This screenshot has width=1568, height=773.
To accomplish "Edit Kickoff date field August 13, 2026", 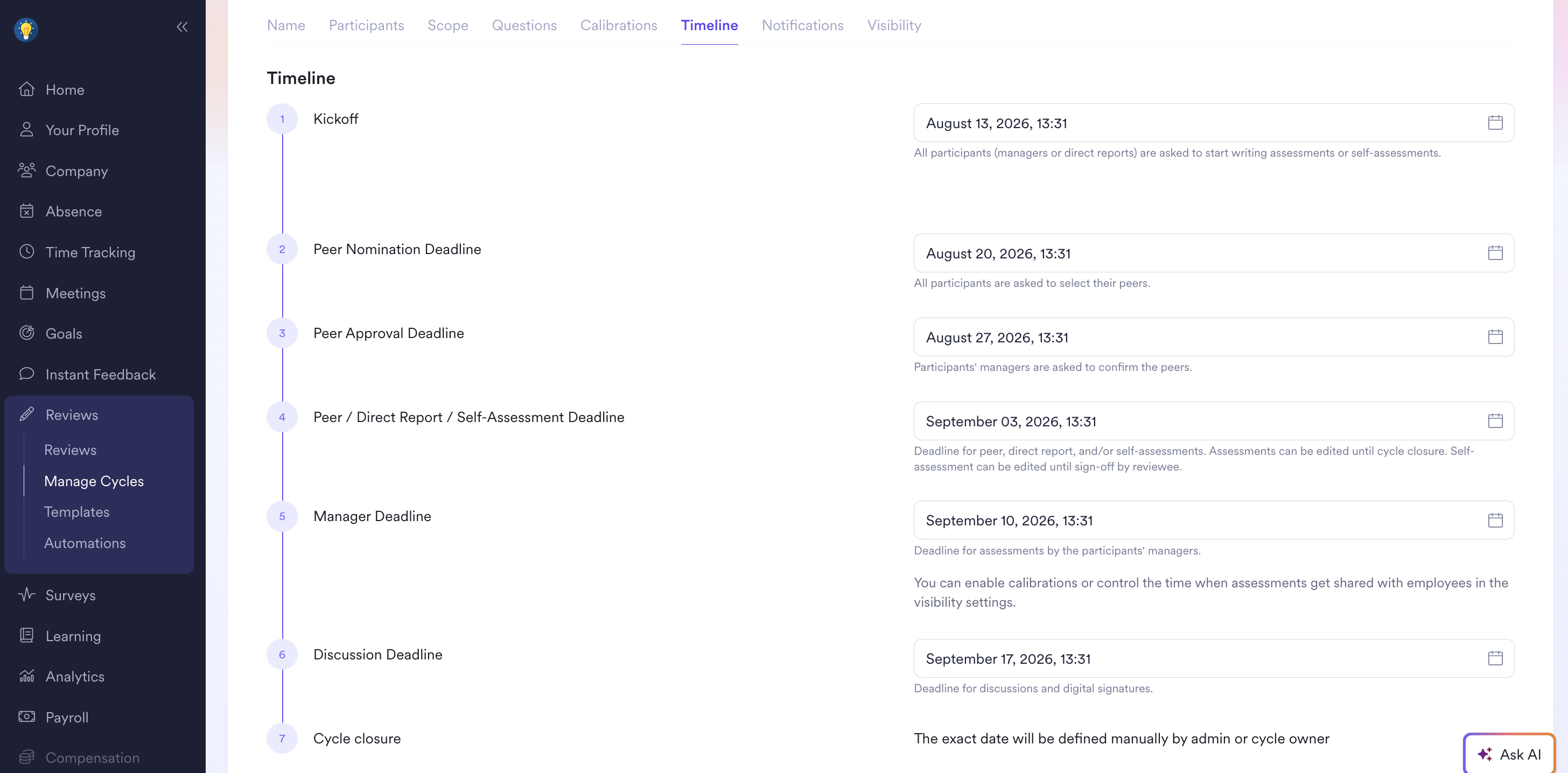I will pyautogui.click(x=1214, y=123).
